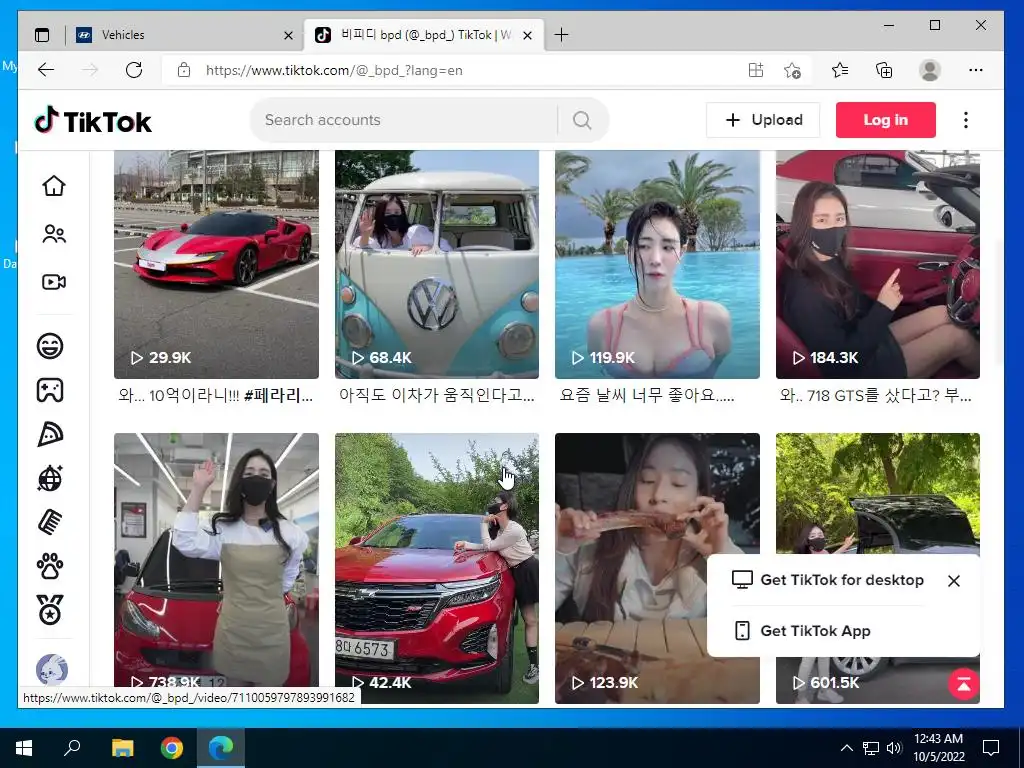Select the bpd TikTok tab
The height and width of the screenshot is (768, 1024).
tap(424, 35)
